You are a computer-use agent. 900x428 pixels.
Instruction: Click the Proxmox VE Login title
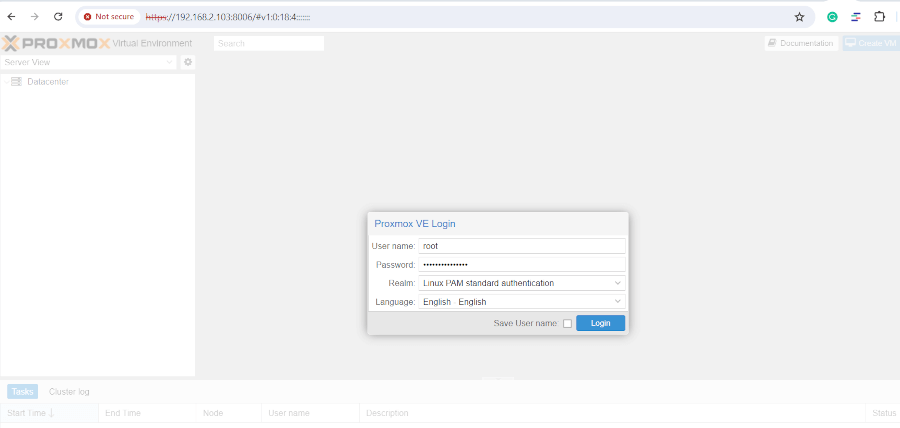click(415, 224)
